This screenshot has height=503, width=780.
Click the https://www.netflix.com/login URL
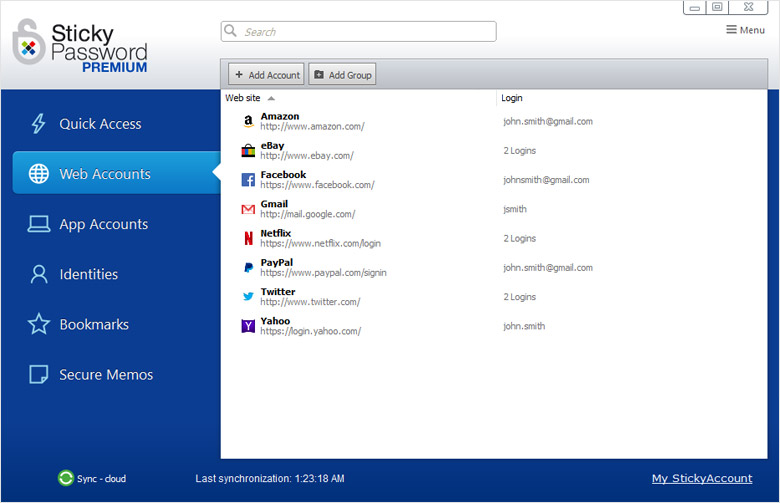[320, 244]
